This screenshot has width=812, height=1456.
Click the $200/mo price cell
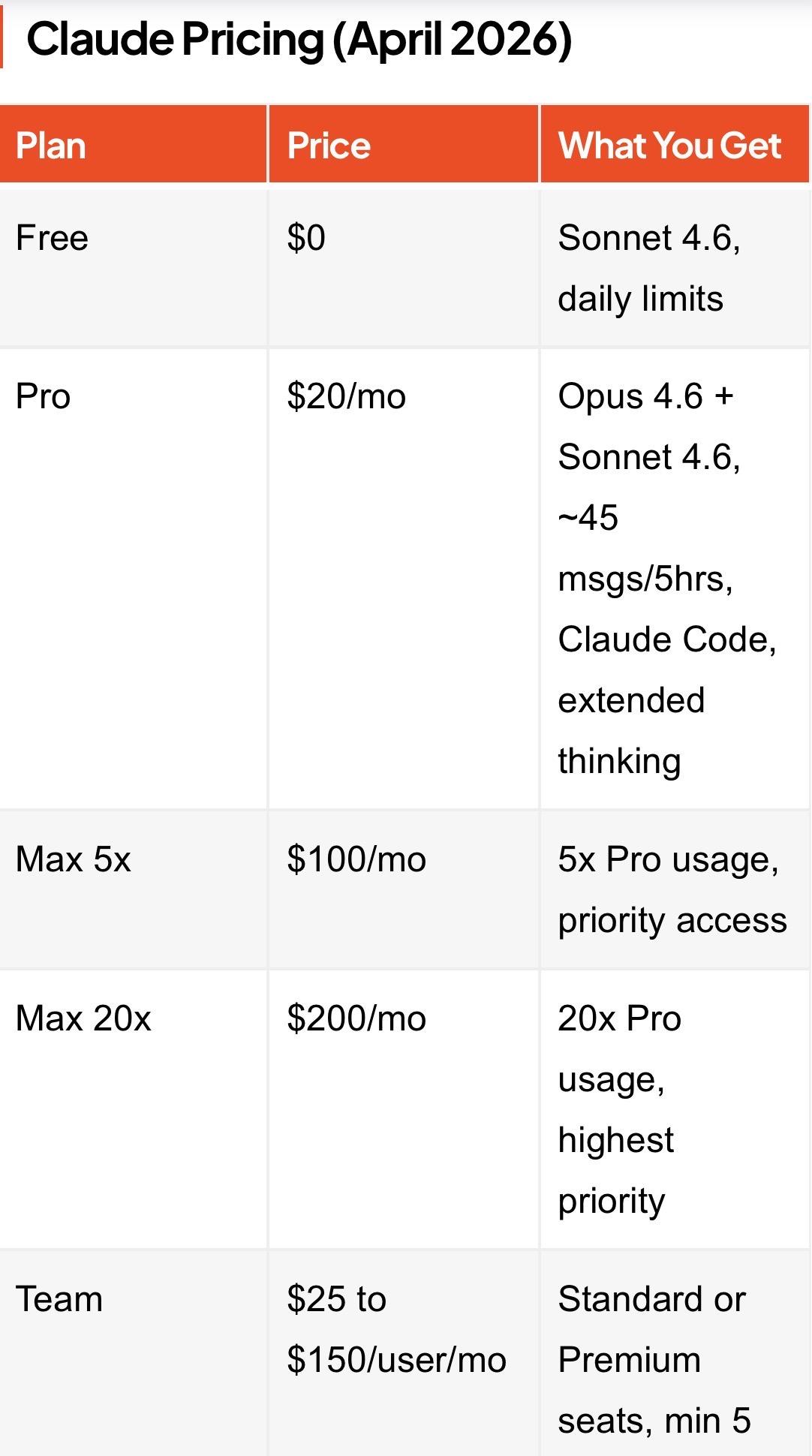coord(356,1018)
